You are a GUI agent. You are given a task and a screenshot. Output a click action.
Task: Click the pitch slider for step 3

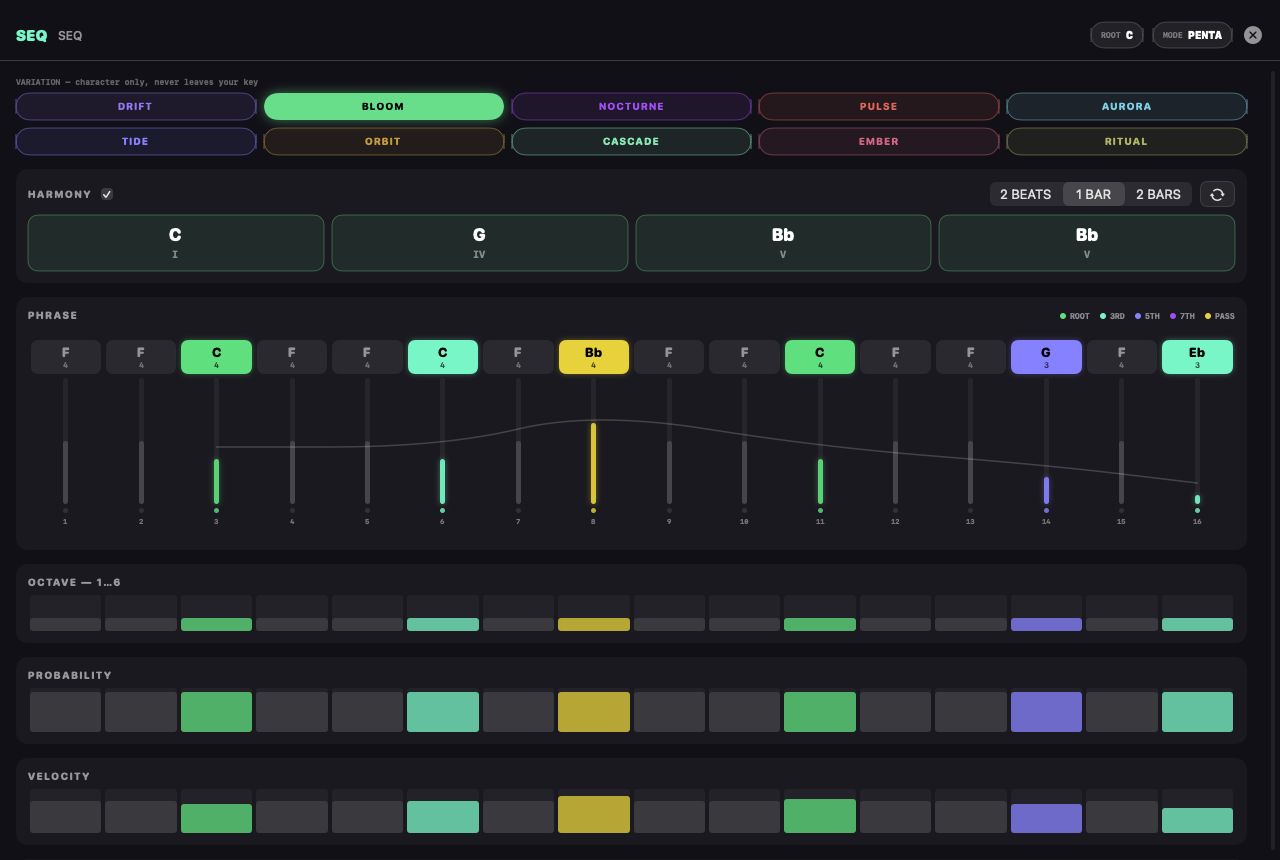tap(216, 441)
